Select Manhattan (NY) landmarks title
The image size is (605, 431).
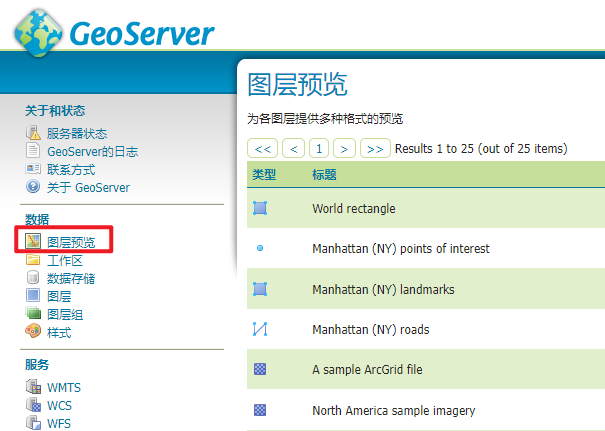(384, 289)
